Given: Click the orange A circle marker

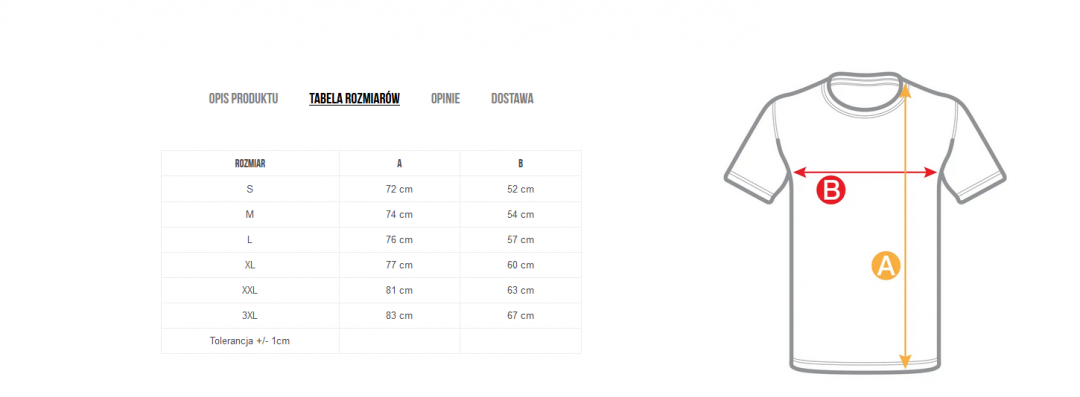Looking at the screenshot, I should pyautogui.click(x=886, y=265).
